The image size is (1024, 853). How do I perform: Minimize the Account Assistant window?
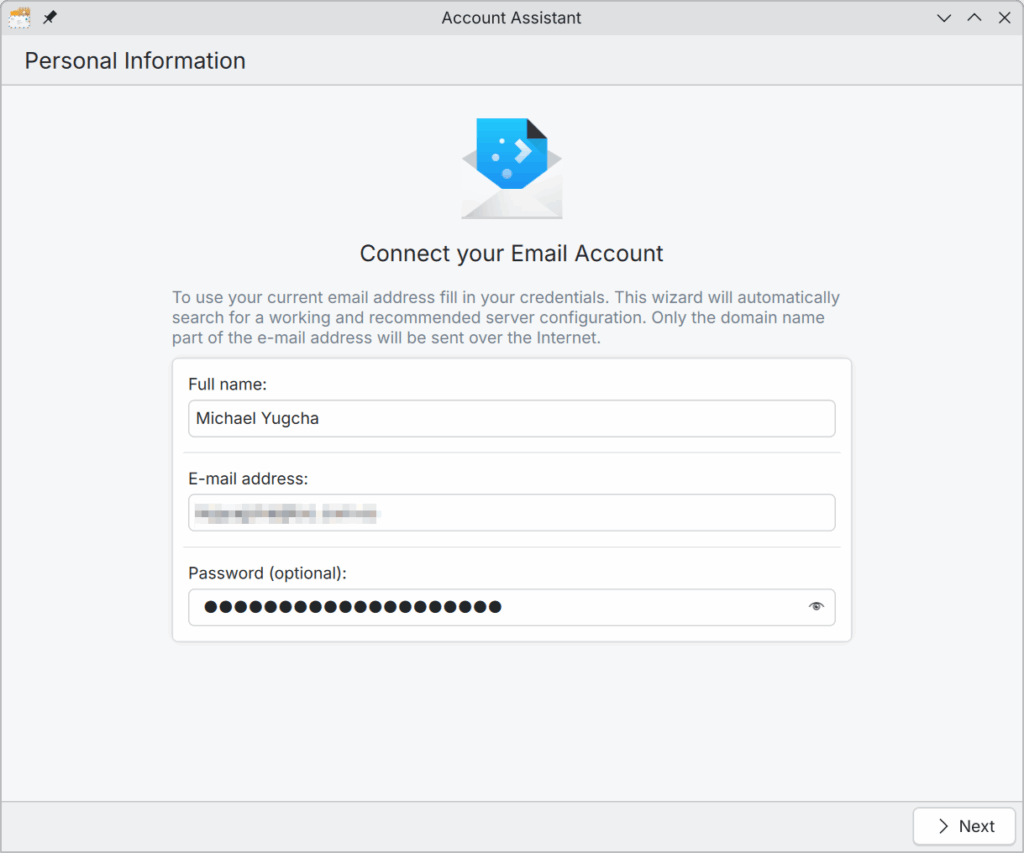pyautogui.click(x=943, y=18)
